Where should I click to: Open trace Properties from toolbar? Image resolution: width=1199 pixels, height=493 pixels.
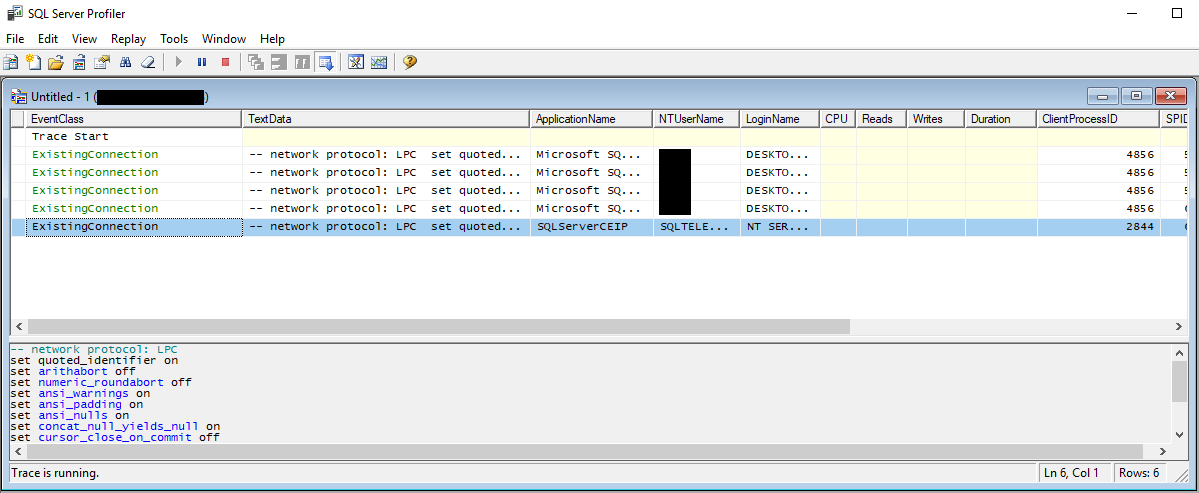pyautogui.click(x=102, y=62)
